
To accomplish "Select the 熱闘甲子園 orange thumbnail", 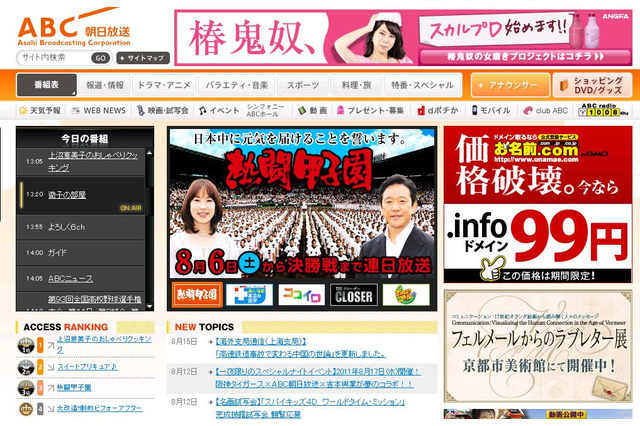I will pyautogui.click(x=197, y=295).
